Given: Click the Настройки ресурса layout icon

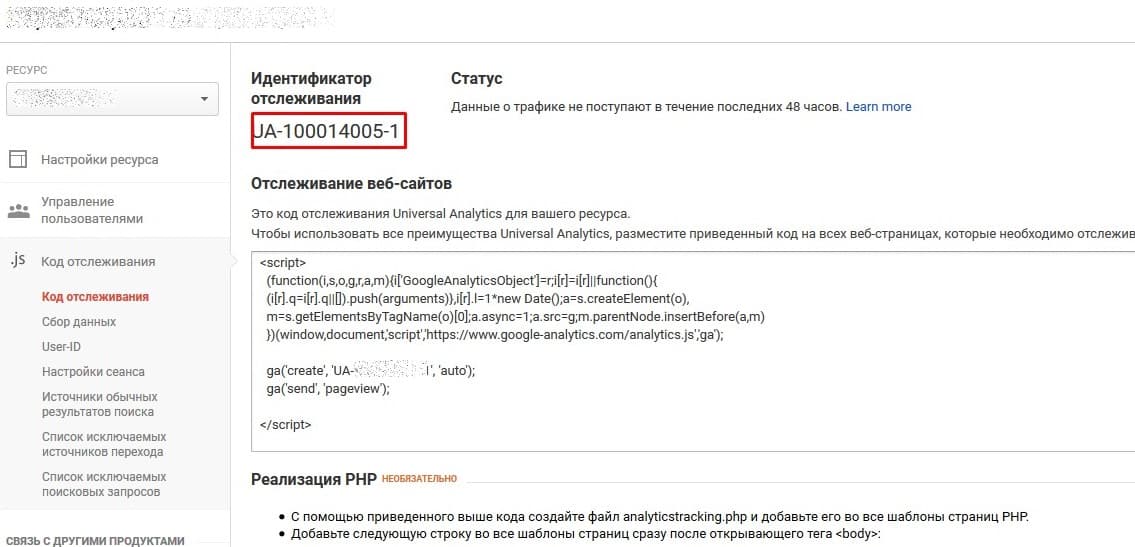Looking at the screenshot, I should [18, 159].
